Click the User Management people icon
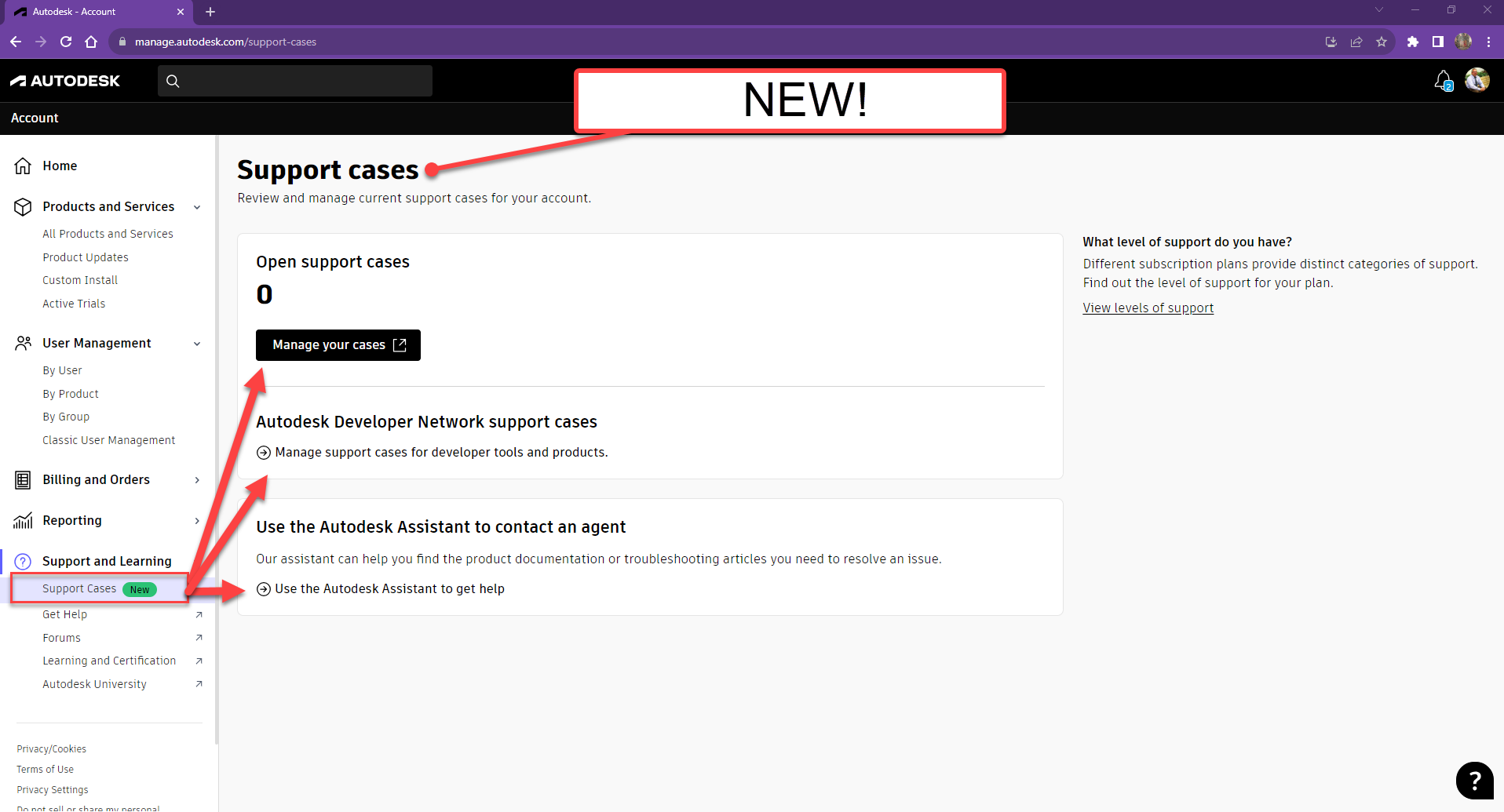1504x812 pixels. (x=24, y=343)
